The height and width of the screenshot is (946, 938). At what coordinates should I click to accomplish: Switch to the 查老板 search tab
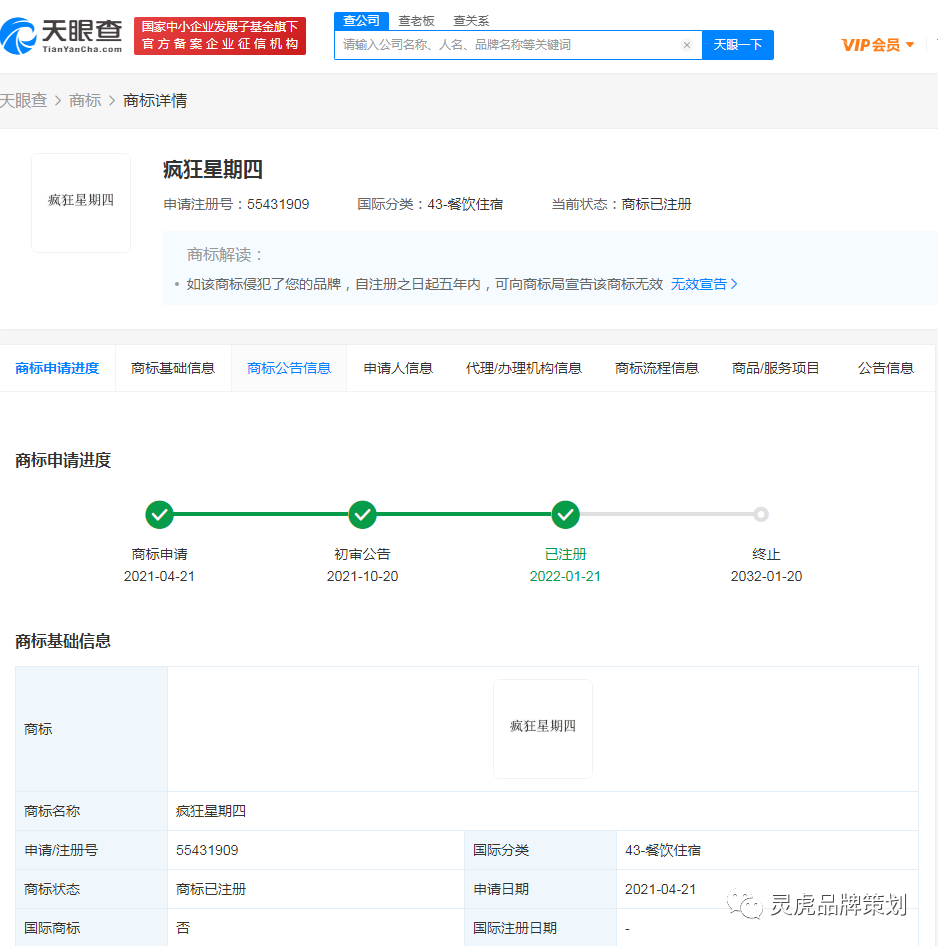coord(416,20)
